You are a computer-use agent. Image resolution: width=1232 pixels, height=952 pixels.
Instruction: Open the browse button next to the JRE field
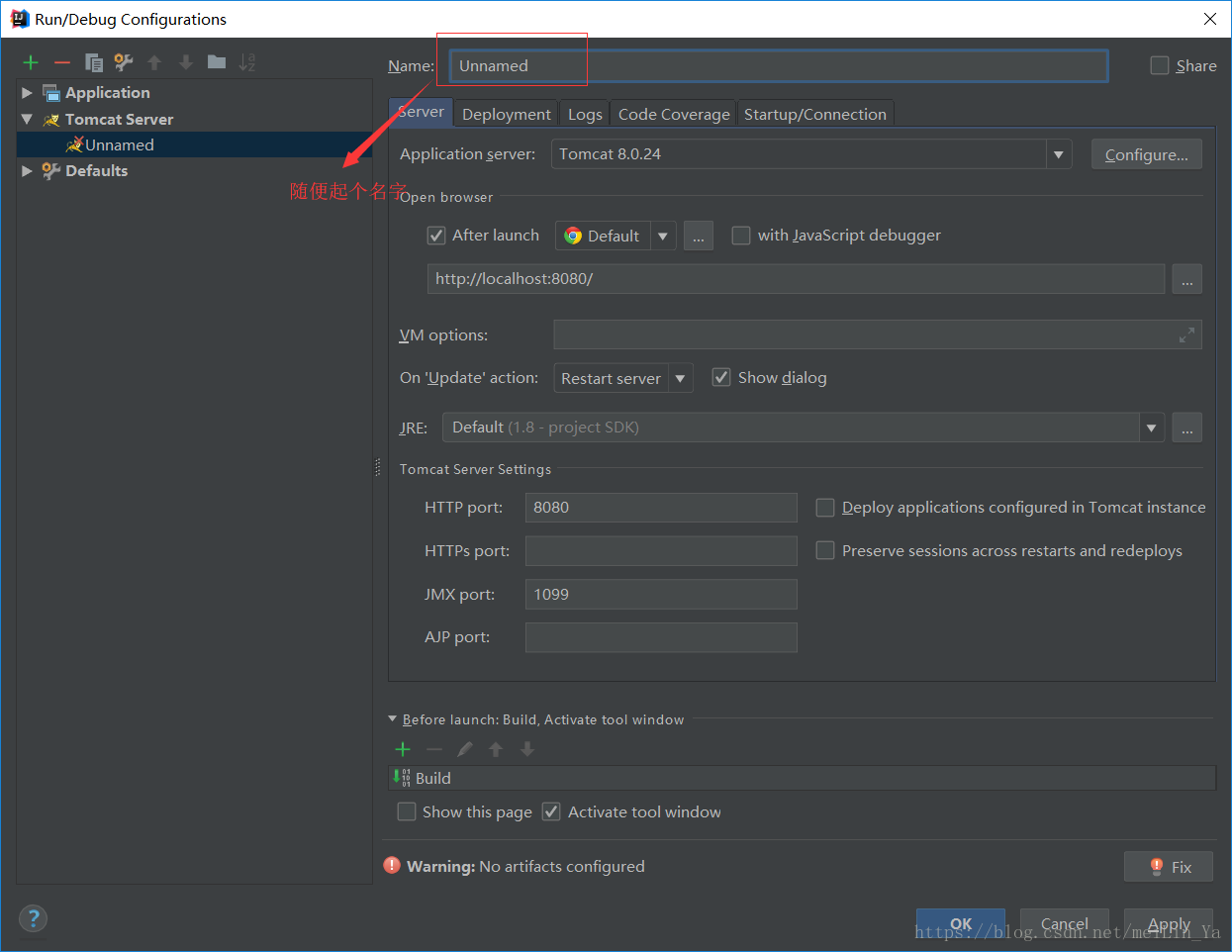click(x=1186, y=428)
